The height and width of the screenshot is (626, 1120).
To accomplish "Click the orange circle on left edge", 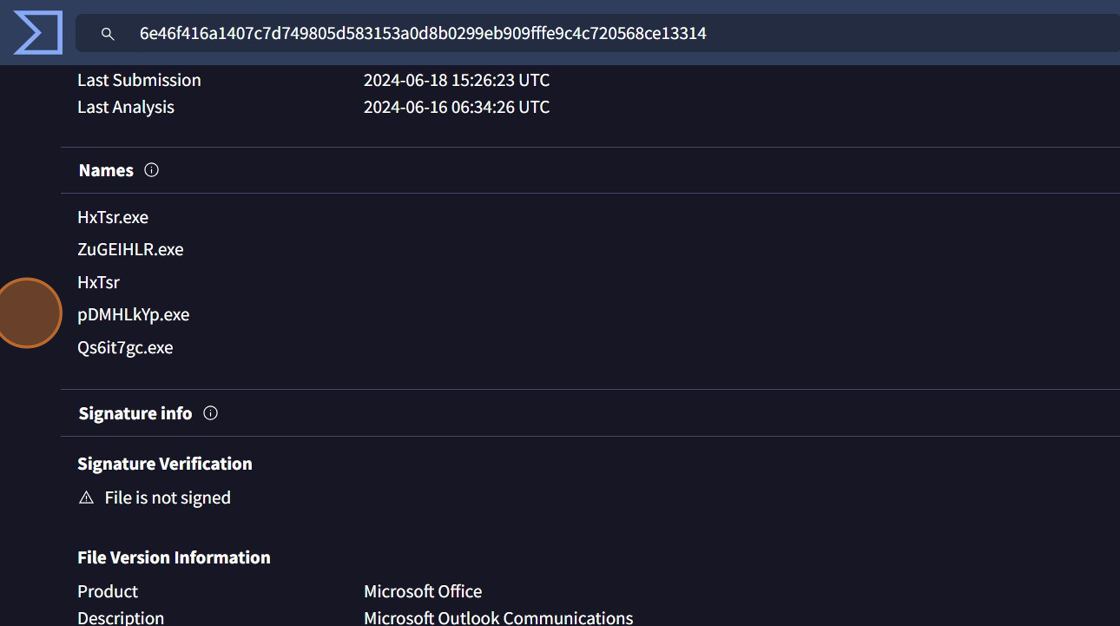I will coord(27,313).
